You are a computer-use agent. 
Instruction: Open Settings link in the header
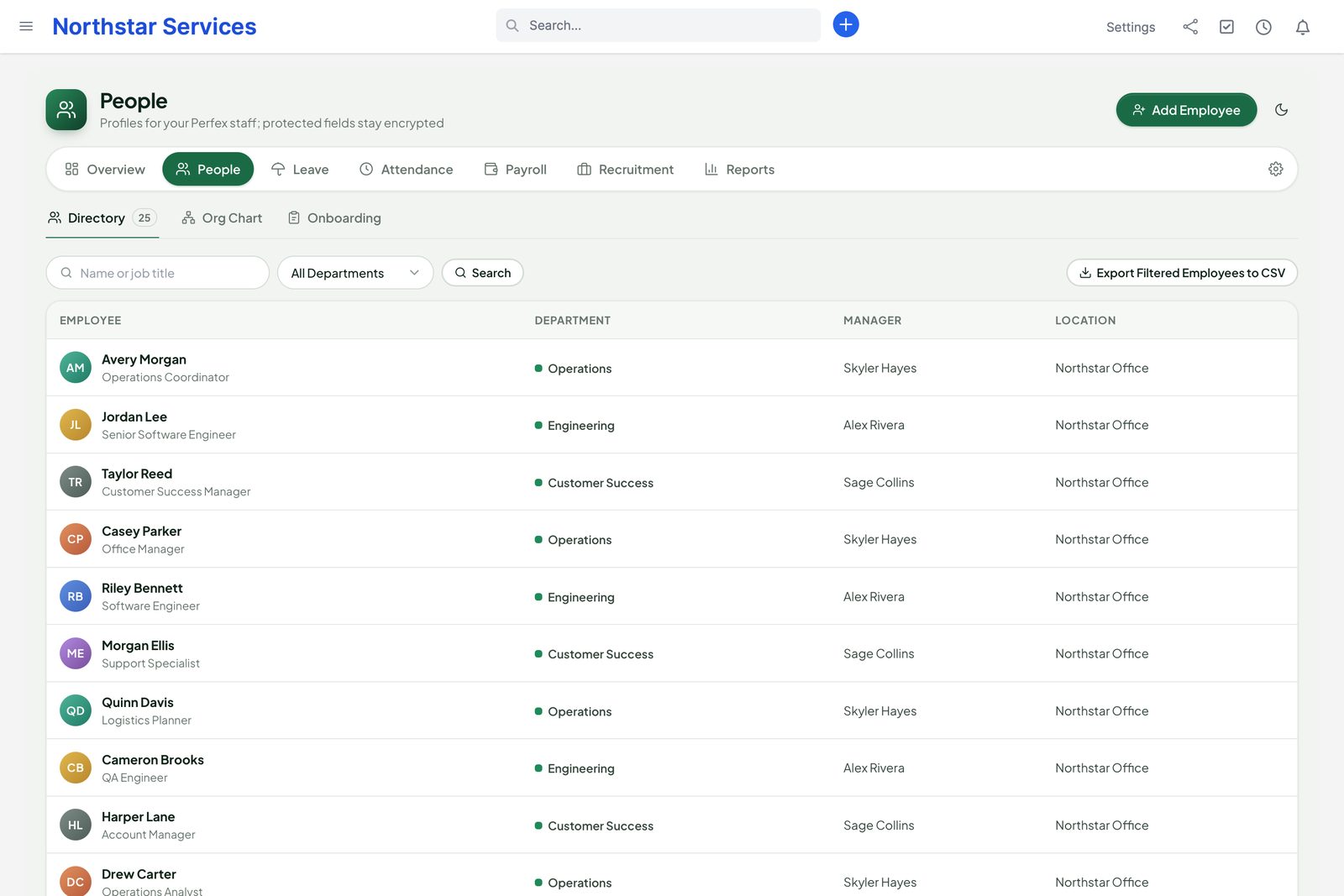coord(1131,27)
